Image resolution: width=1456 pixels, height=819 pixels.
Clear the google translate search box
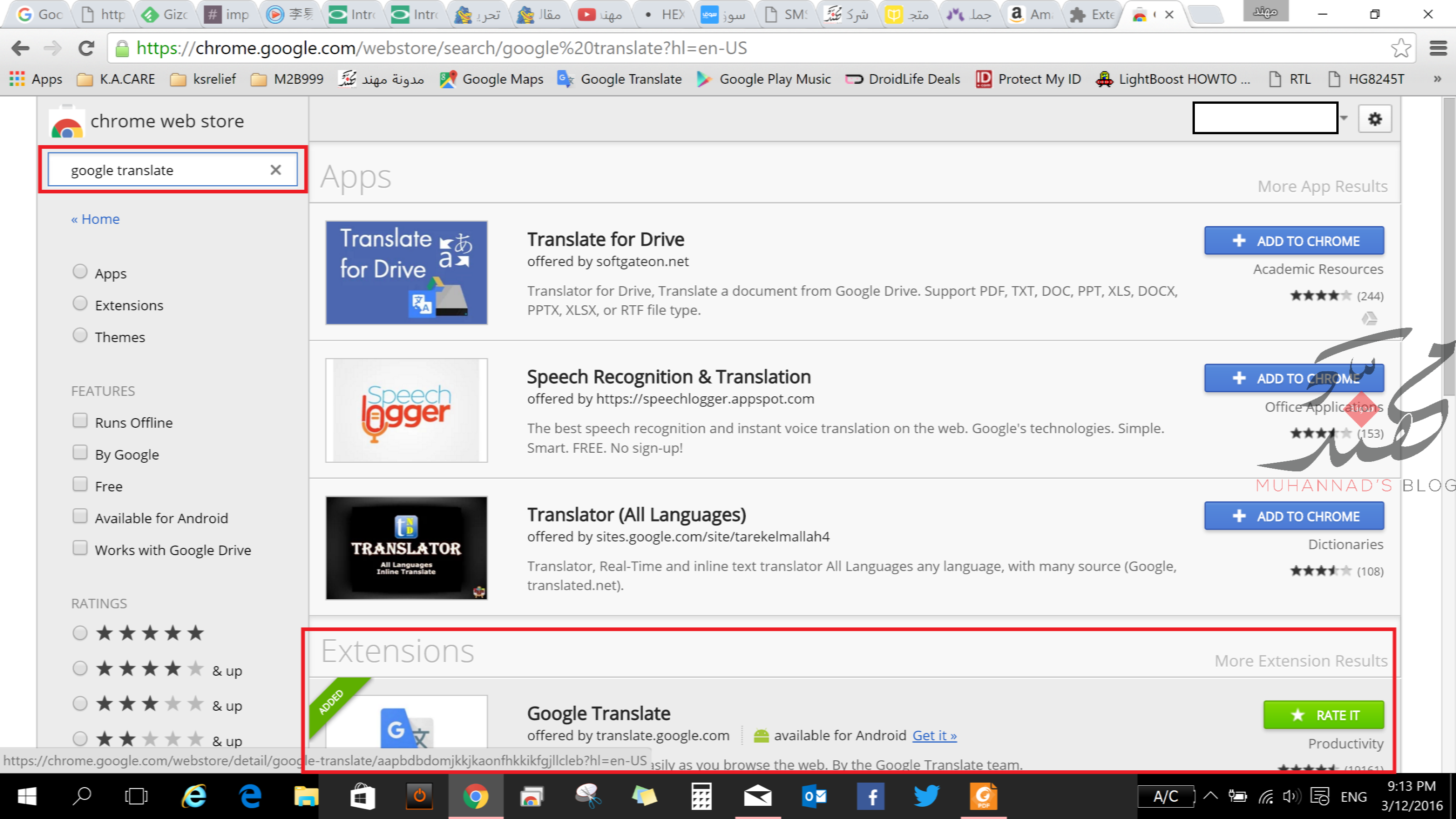pyautogui.click(x=275, y=170)
